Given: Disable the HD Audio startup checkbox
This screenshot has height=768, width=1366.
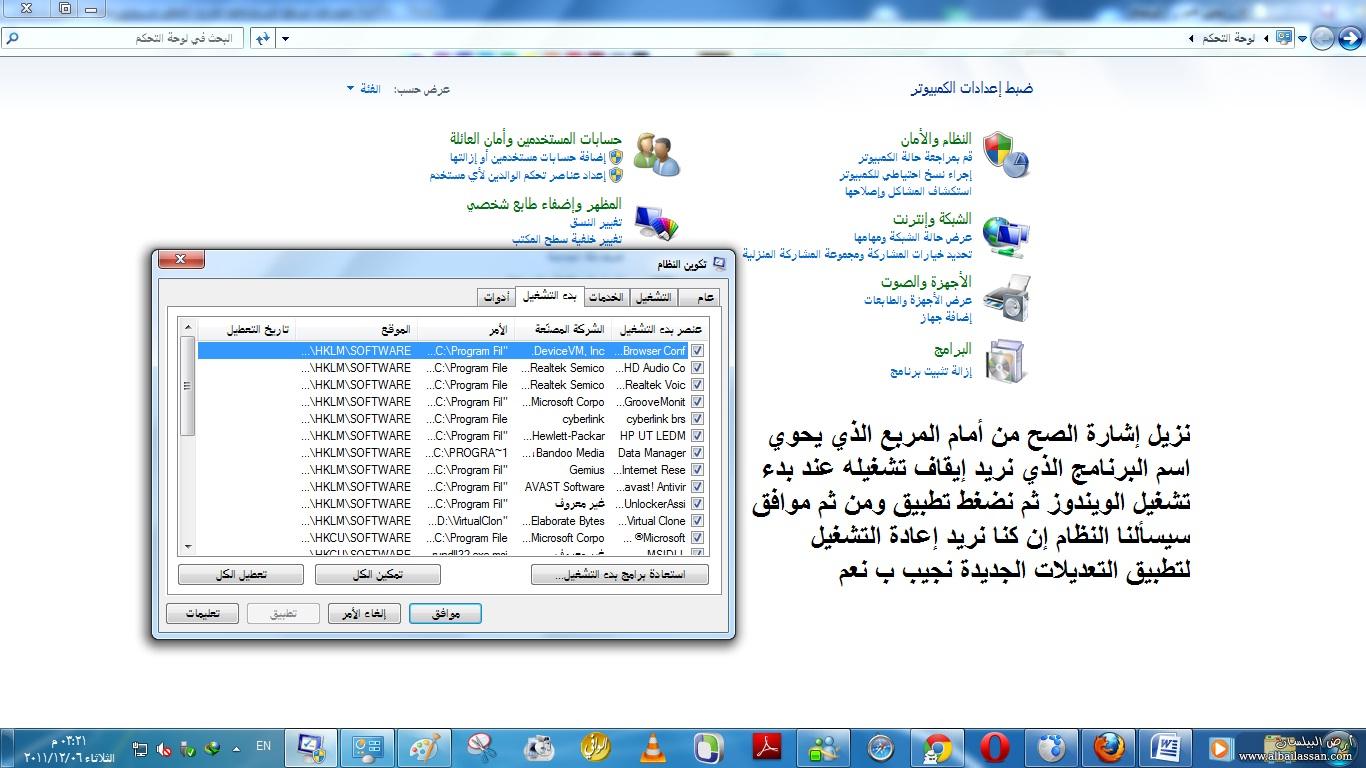Looking at the screenshot, I should pos(697,367).
